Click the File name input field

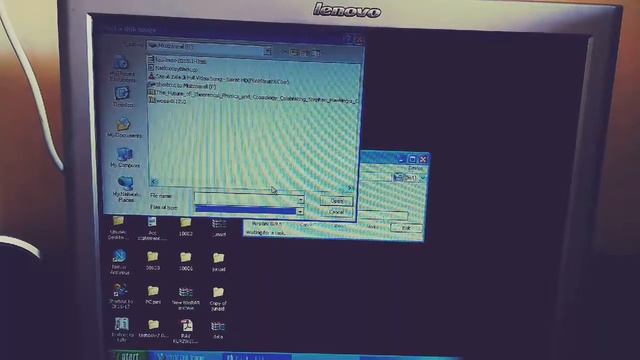click(x=246, y=198)
